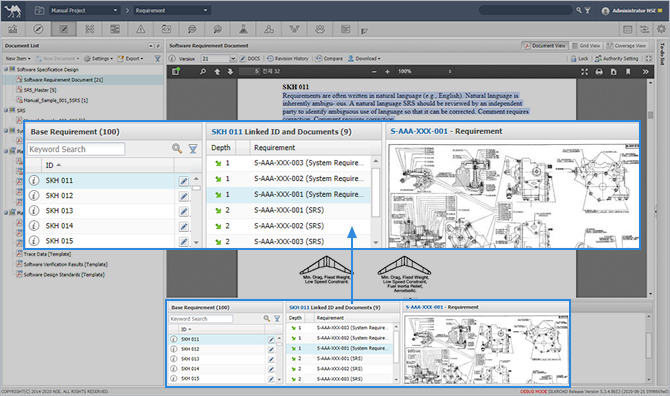Image resolution: width=670 pixels, height=396 pixels.
Task: Select the active requirement edit module icon
Action: (64, 29)
